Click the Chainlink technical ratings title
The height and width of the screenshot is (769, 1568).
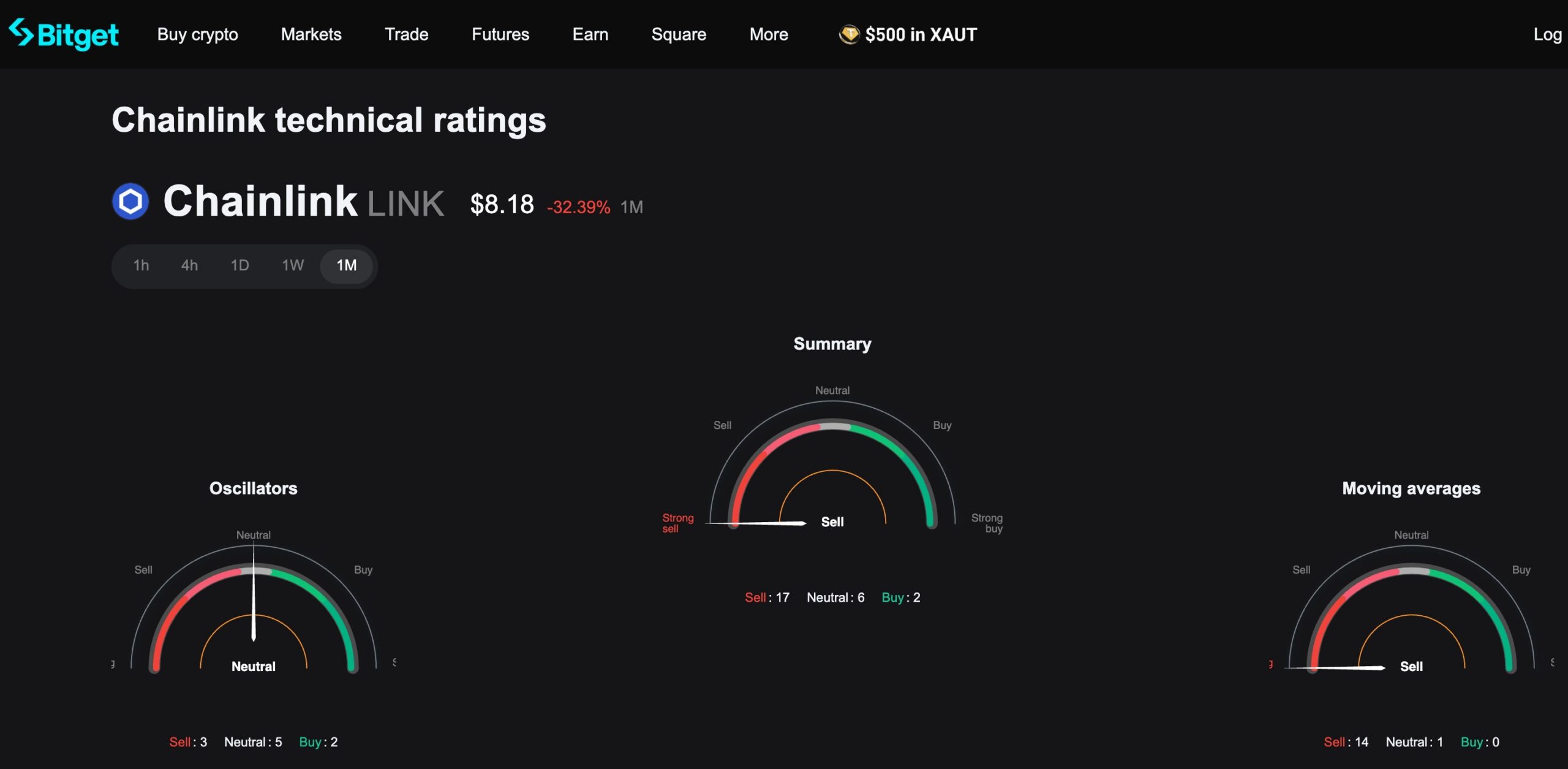329,119
